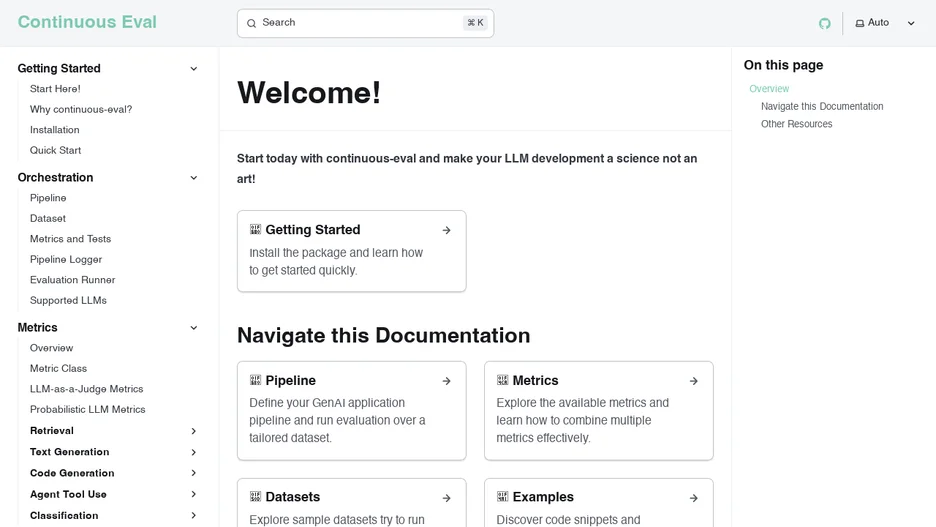Open Supported LLMs page
This screenshot has height=527, width=936.
coord(68,300)
